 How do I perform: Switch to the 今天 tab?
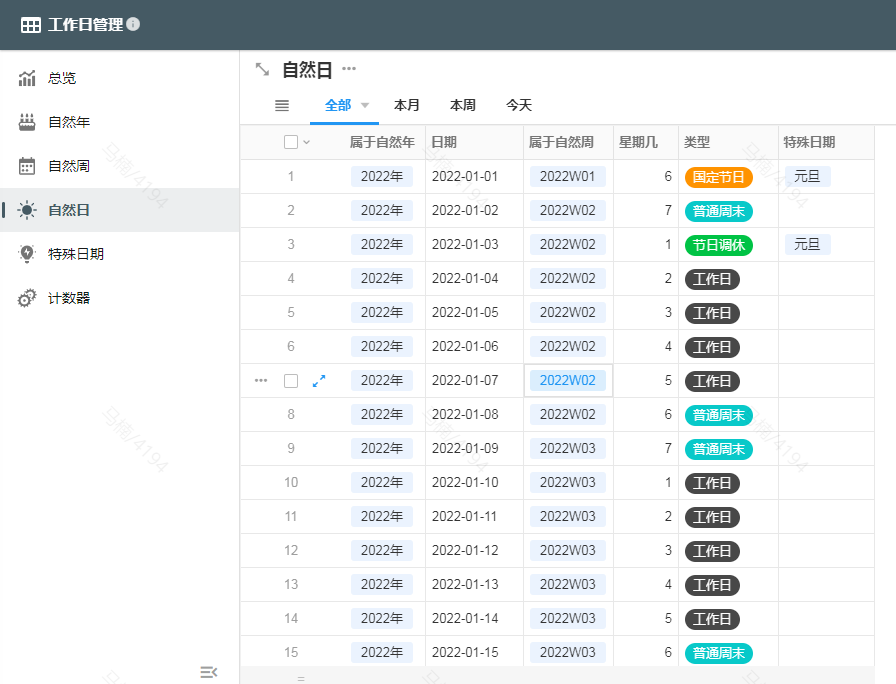[x=519, y=105]
